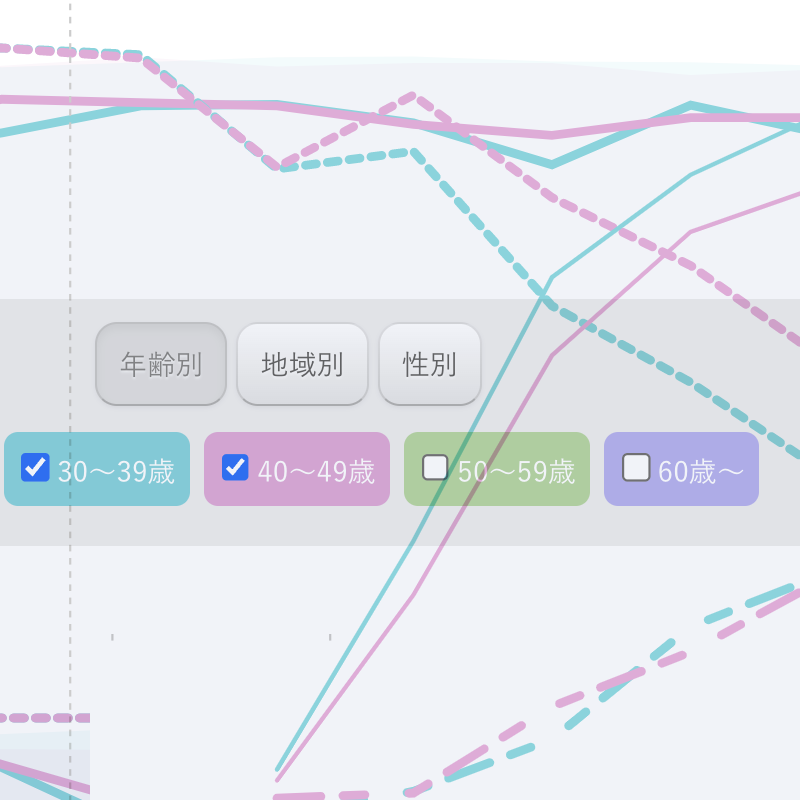Click the teal 30〜39歳 legend chip
This screenshot has width=800, height=800.
(x=96, y=469)
